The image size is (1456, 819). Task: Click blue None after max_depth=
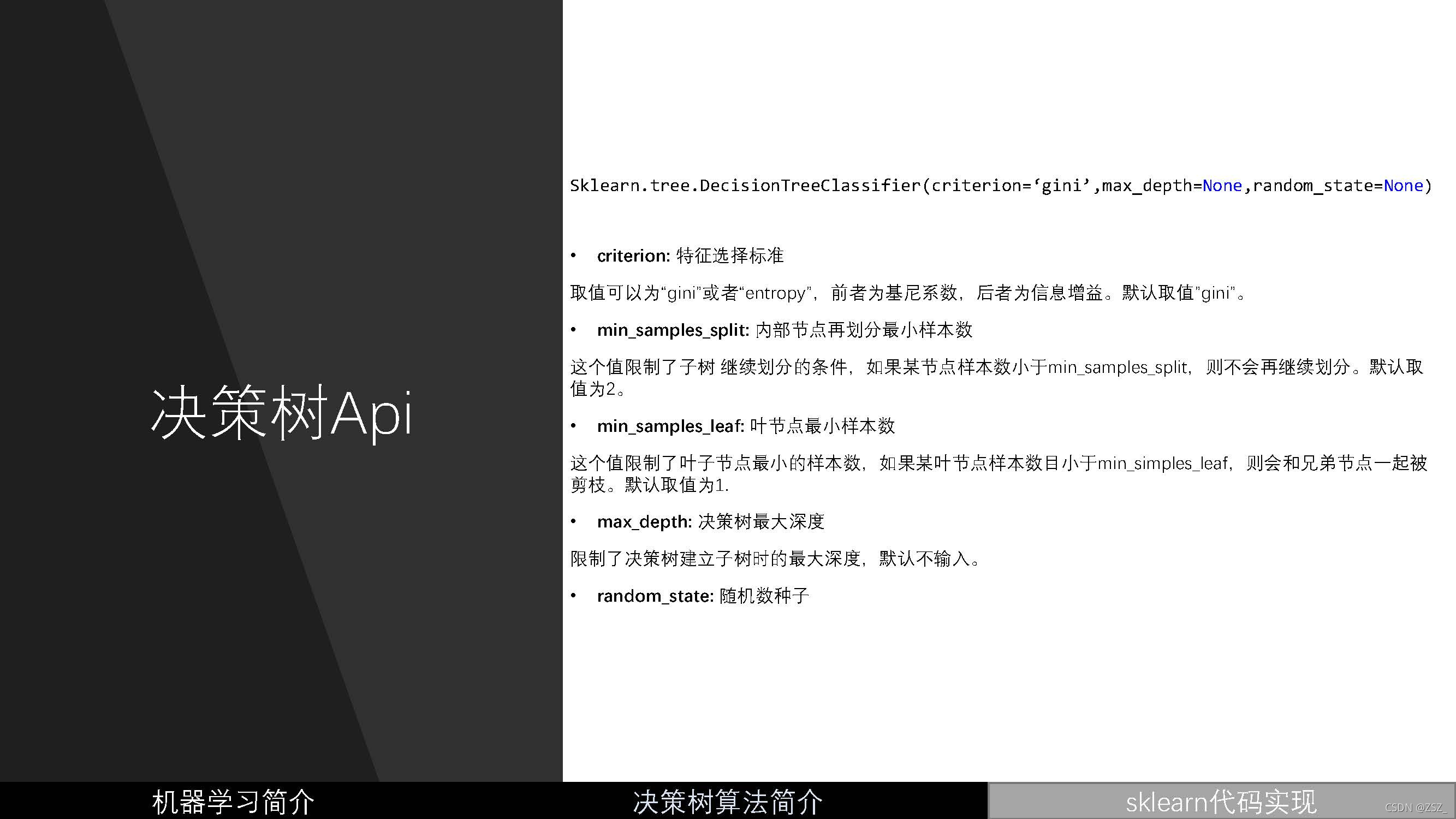click(x=1221, y=186)
